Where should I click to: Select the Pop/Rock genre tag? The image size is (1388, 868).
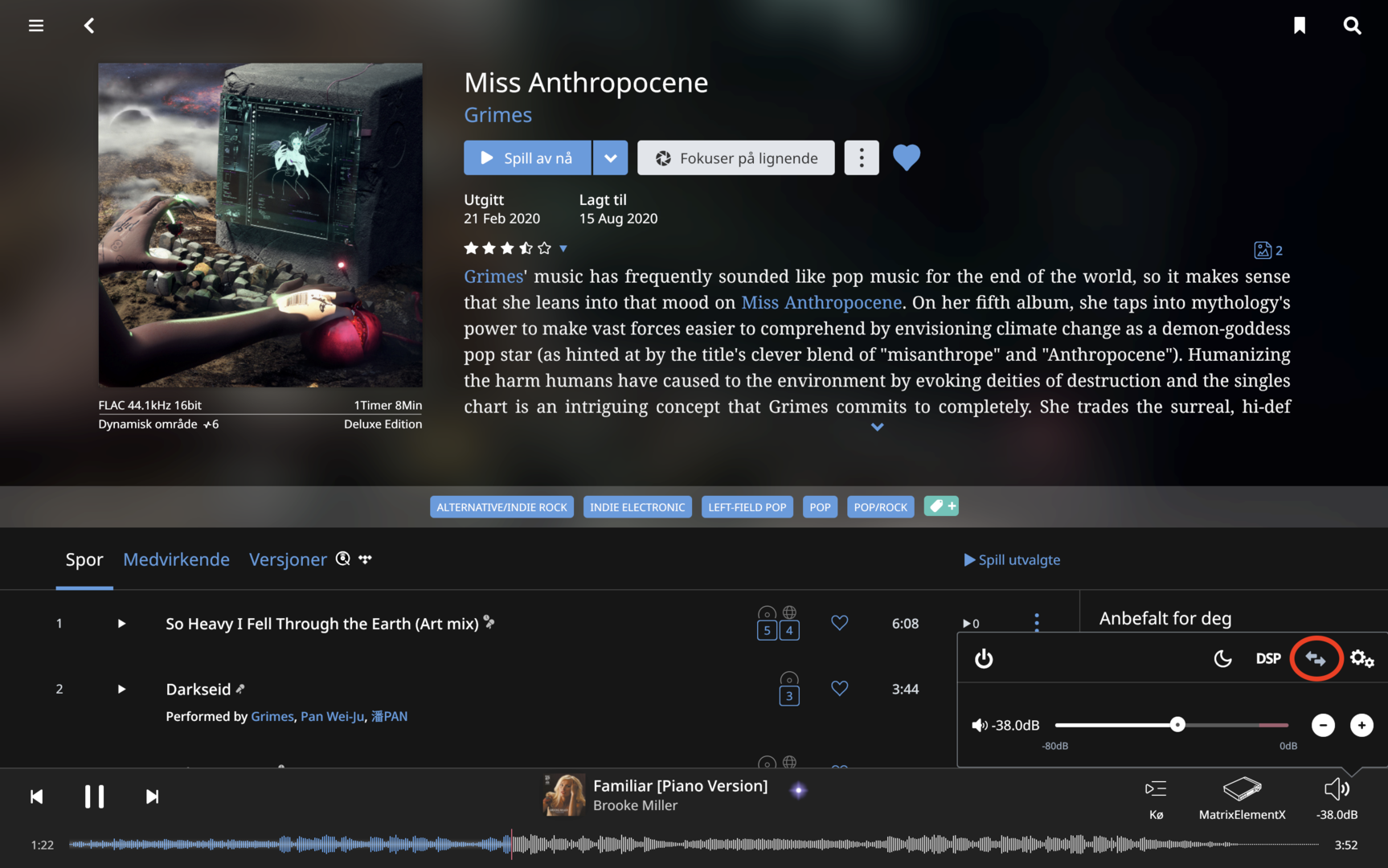(880, 507)
